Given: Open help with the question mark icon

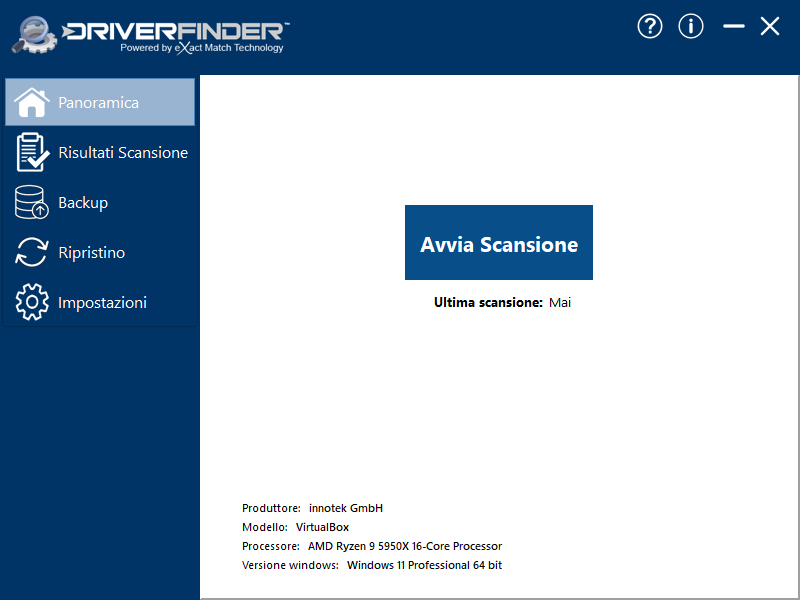Looking at the screenshot, I should point(650,26).
